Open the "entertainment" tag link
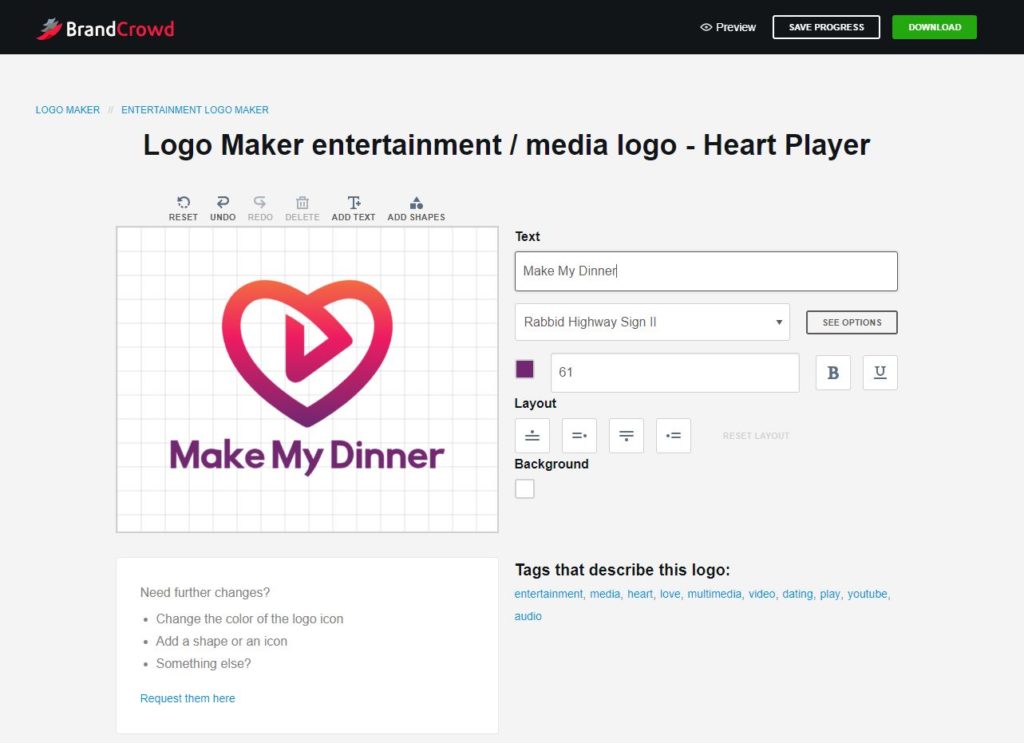 pos(549,594)
